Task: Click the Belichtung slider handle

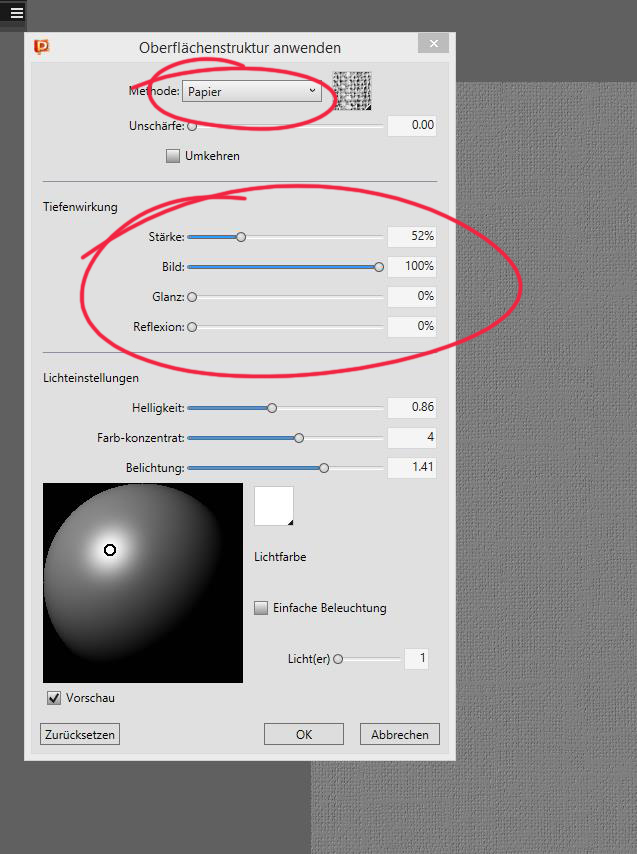Action: [x=324, y=468]
